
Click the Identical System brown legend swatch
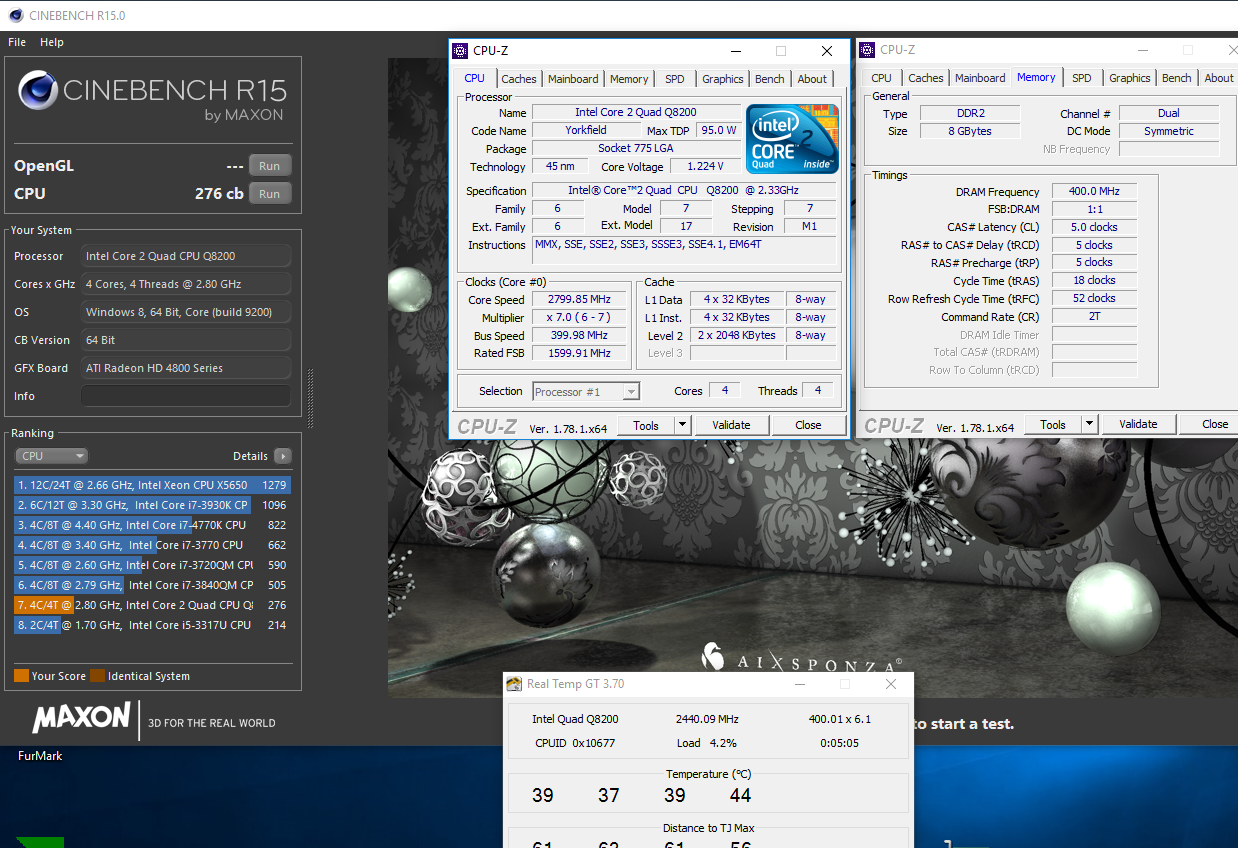(97, 676)
